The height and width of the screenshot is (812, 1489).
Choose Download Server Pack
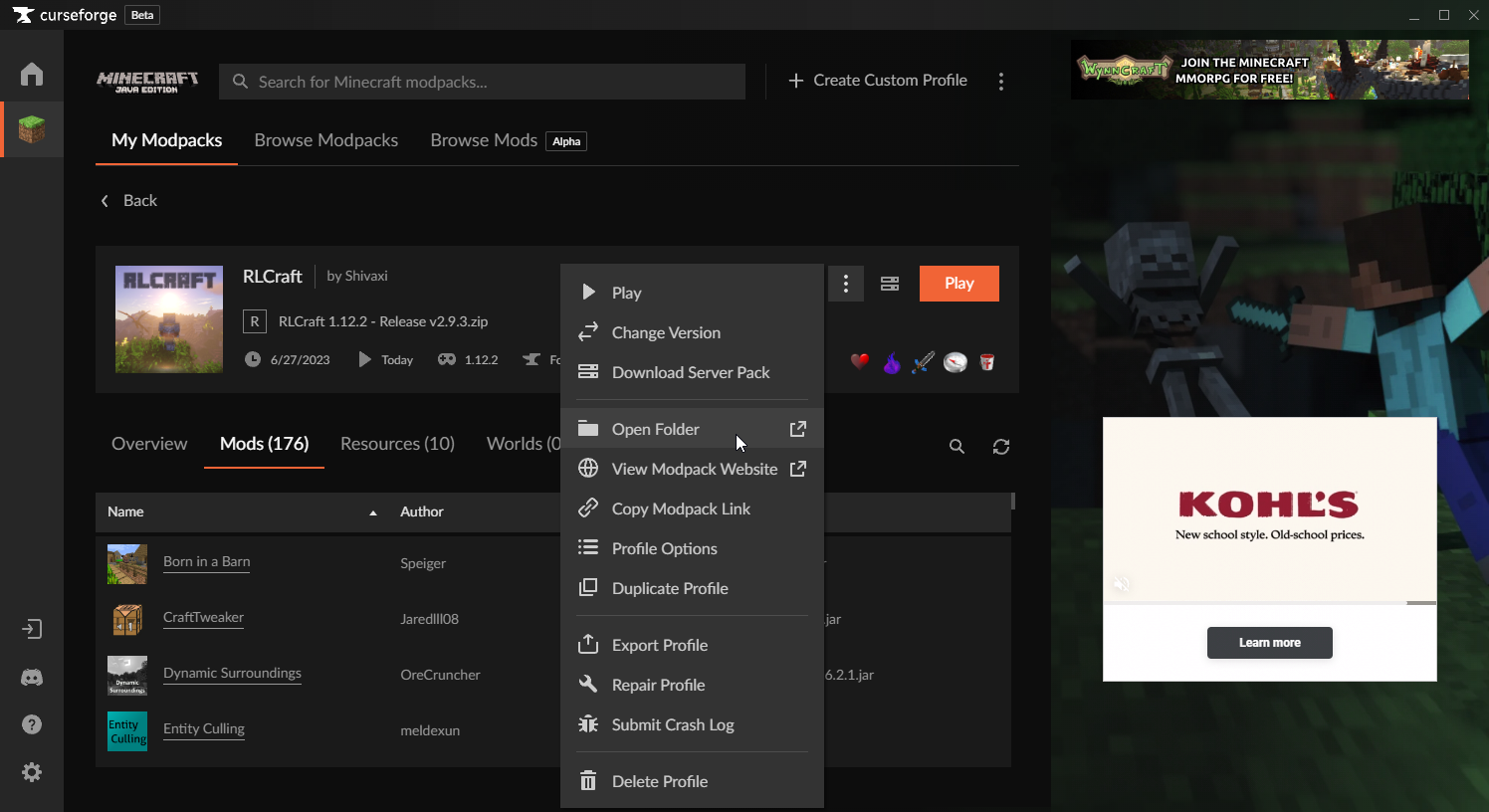[x=692, y=372]
